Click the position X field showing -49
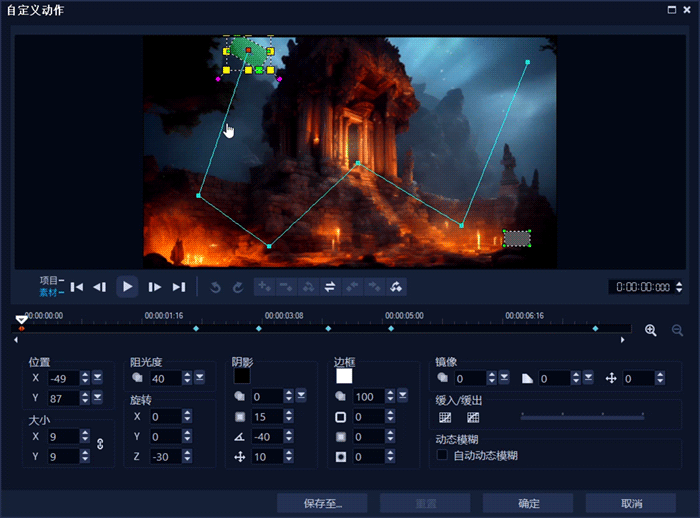This screenshot has height=518, width=700. pos(64,379)
